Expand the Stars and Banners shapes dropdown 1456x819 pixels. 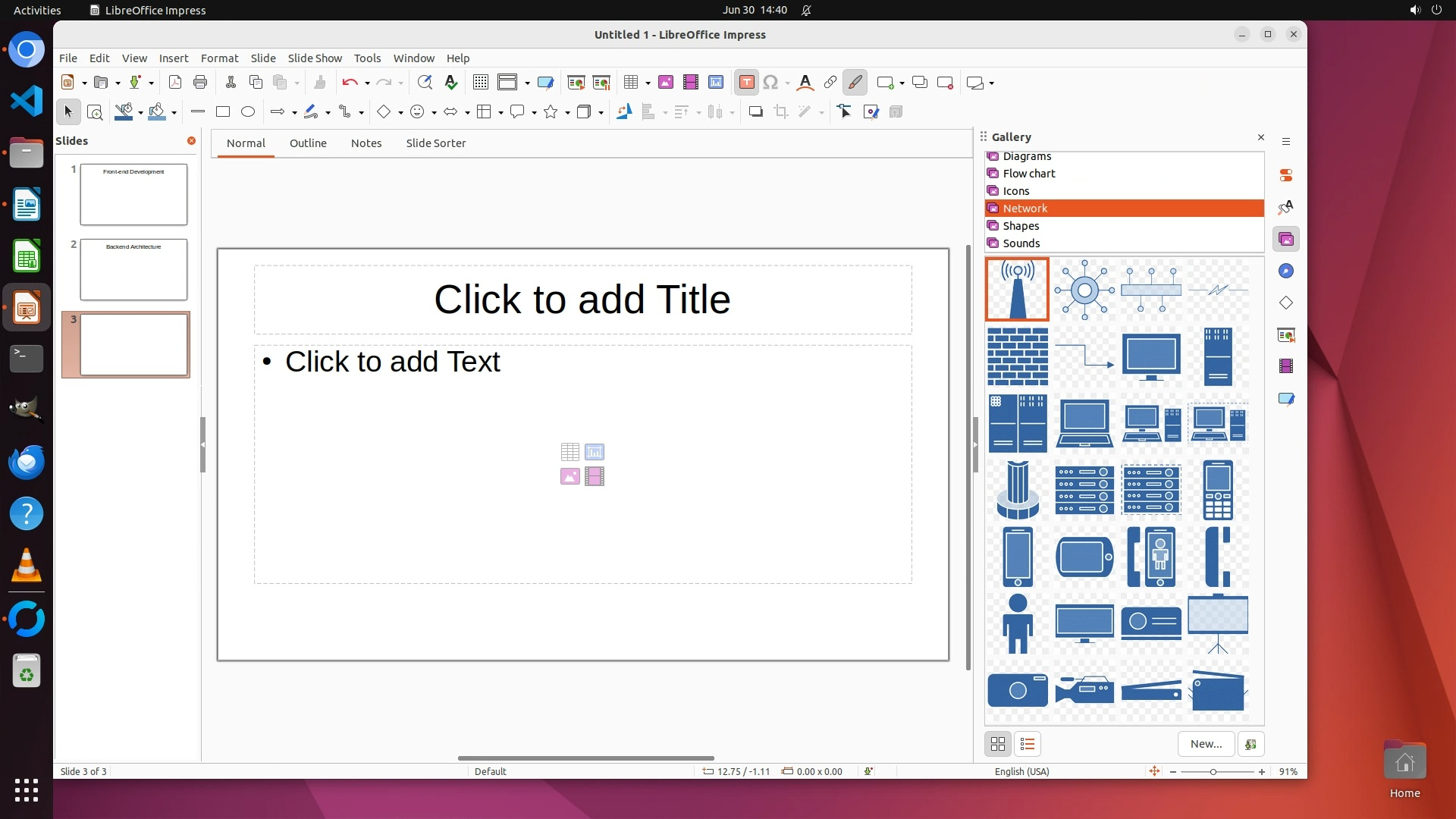567,113
